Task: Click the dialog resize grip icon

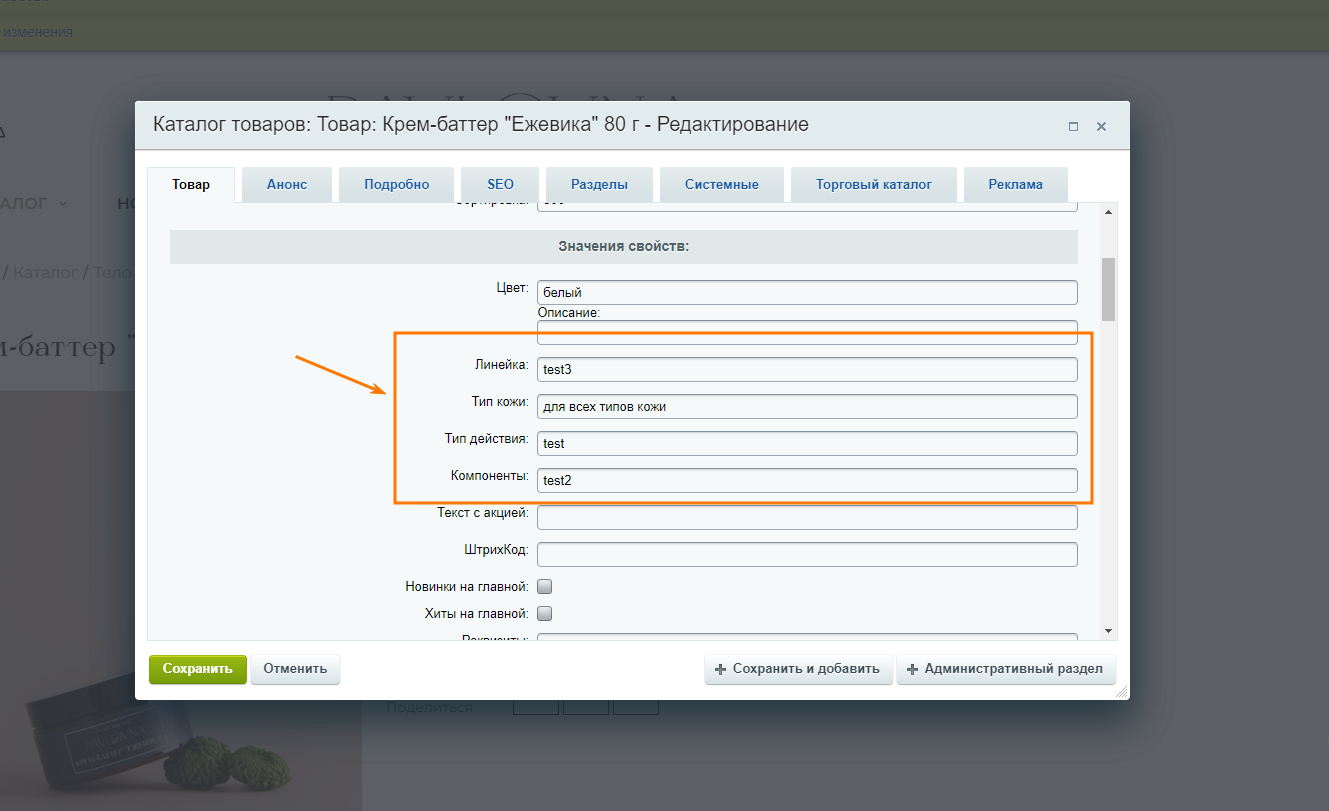Action: click(x=1121, y=691)
